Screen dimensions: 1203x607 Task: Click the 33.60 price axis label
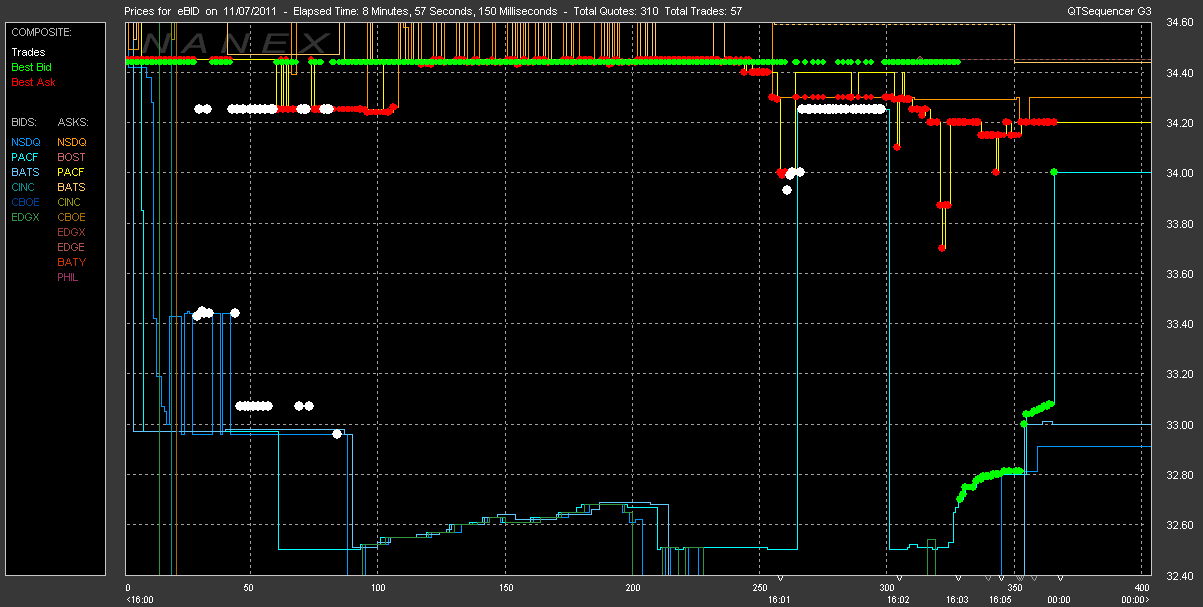click(1180, 274)
